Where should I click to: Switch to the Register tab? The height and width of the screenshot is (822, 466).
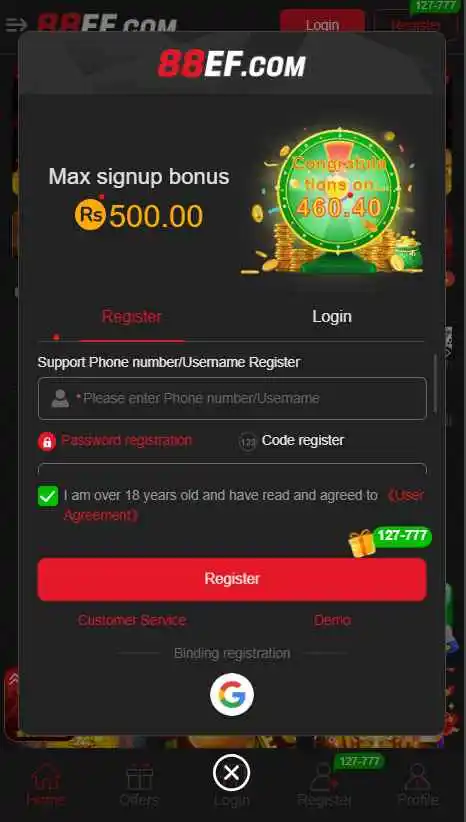click(132, 317)
